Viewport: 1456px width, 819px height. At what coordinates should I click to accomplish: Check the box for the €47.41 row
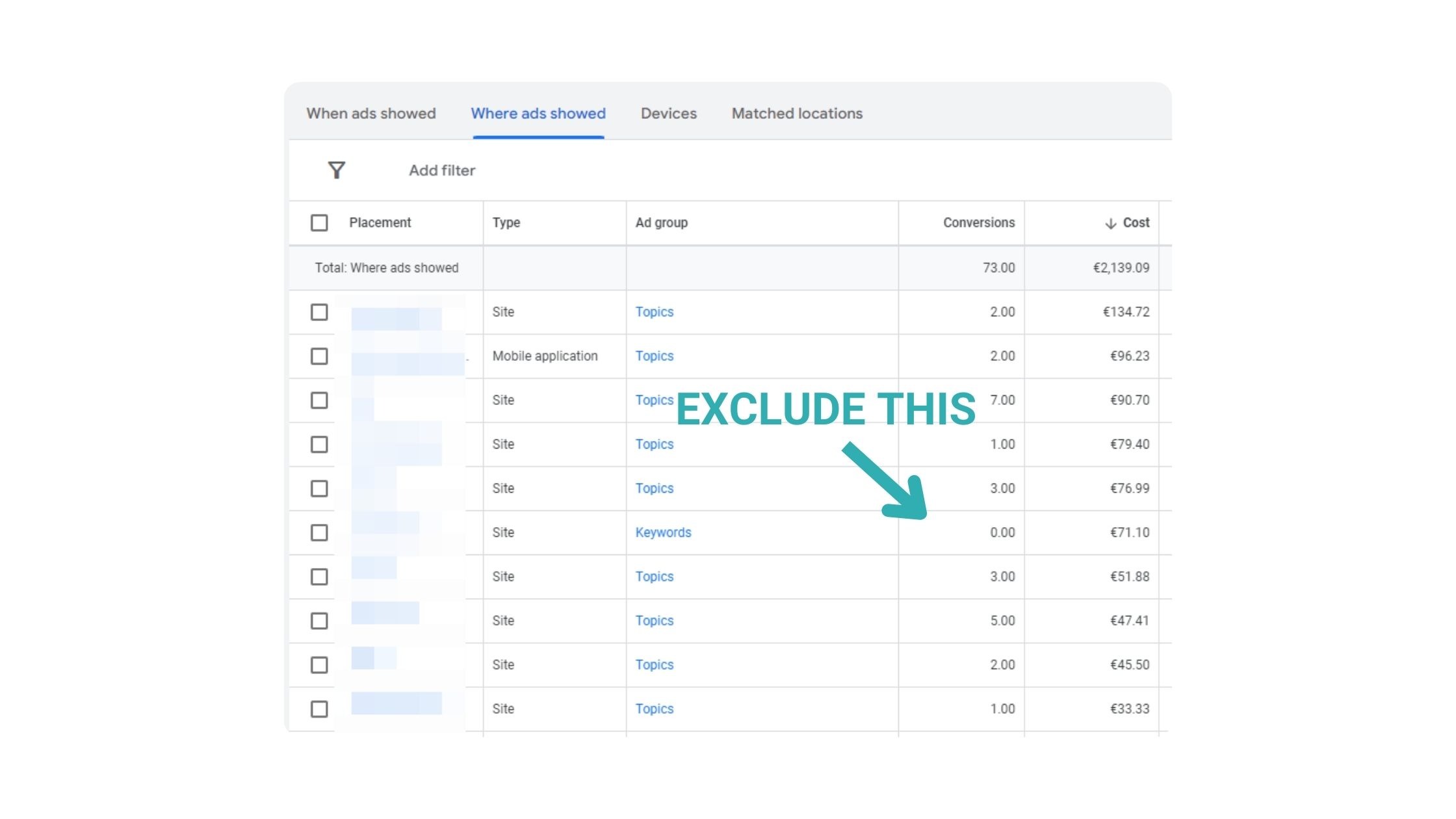319,621
